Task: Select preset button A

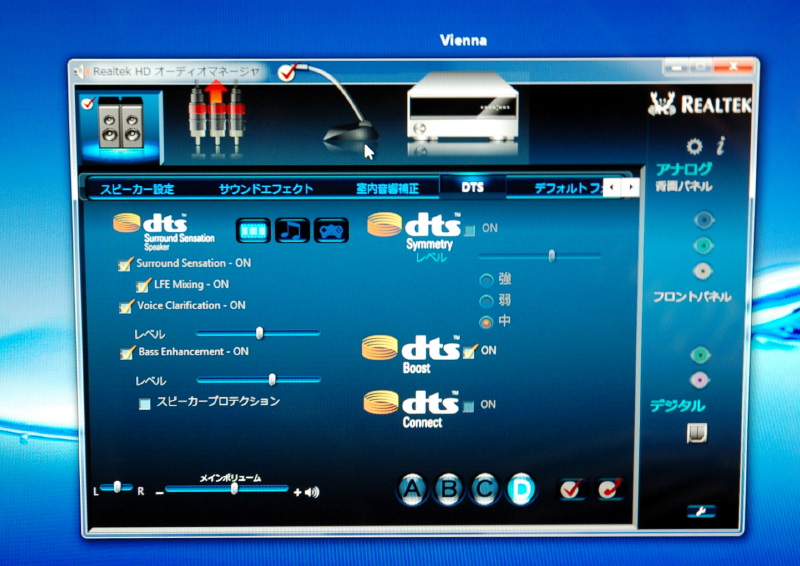Action: coord(412,489)
